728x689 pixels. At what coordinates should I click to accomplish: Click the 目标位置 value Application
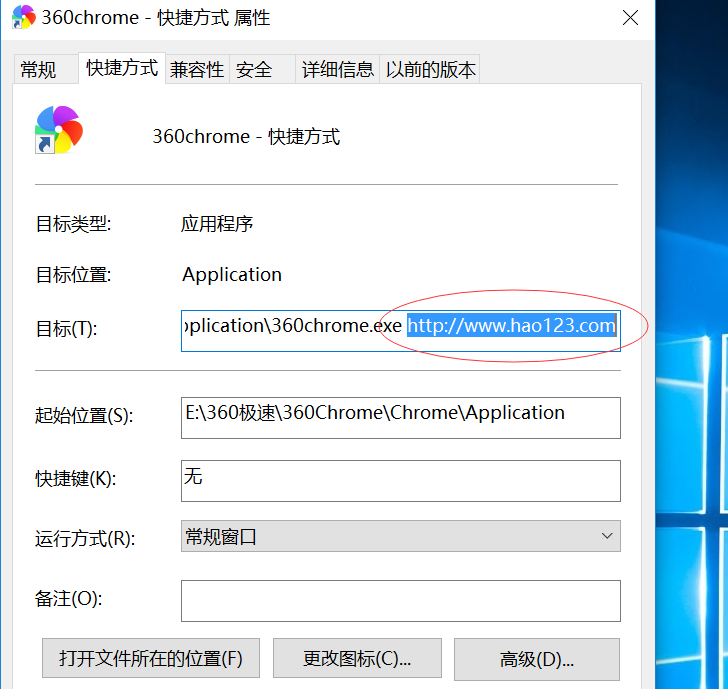pos(232,275)
